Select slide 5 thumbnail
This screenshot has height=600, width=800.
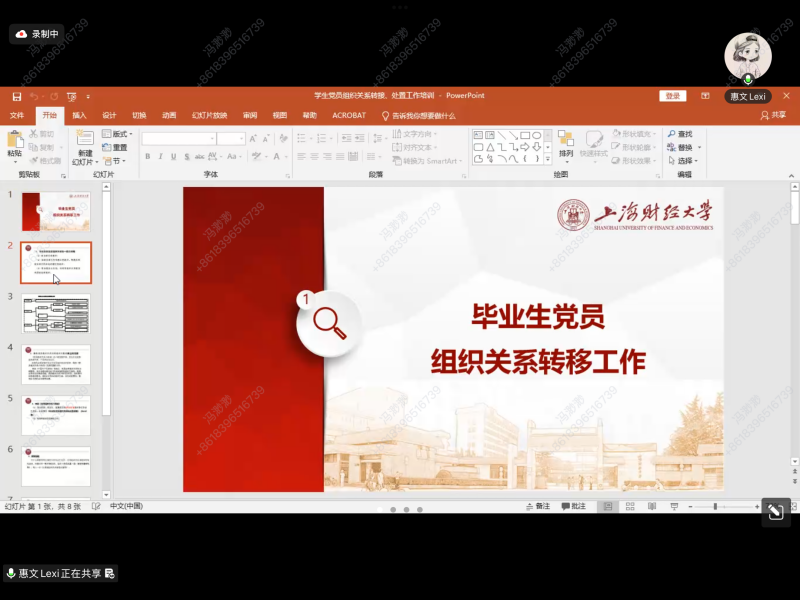56,415
